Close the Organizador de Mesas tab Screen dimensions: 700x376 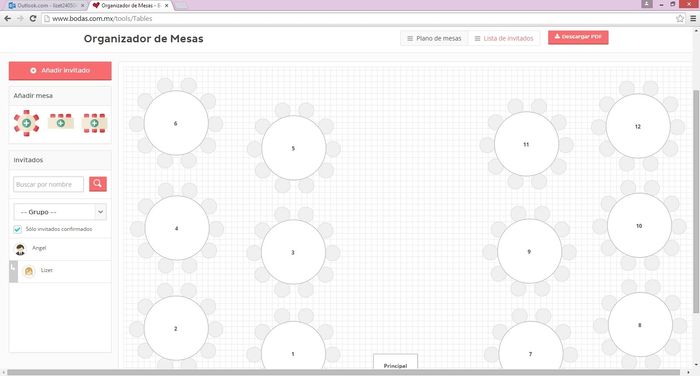167,6
